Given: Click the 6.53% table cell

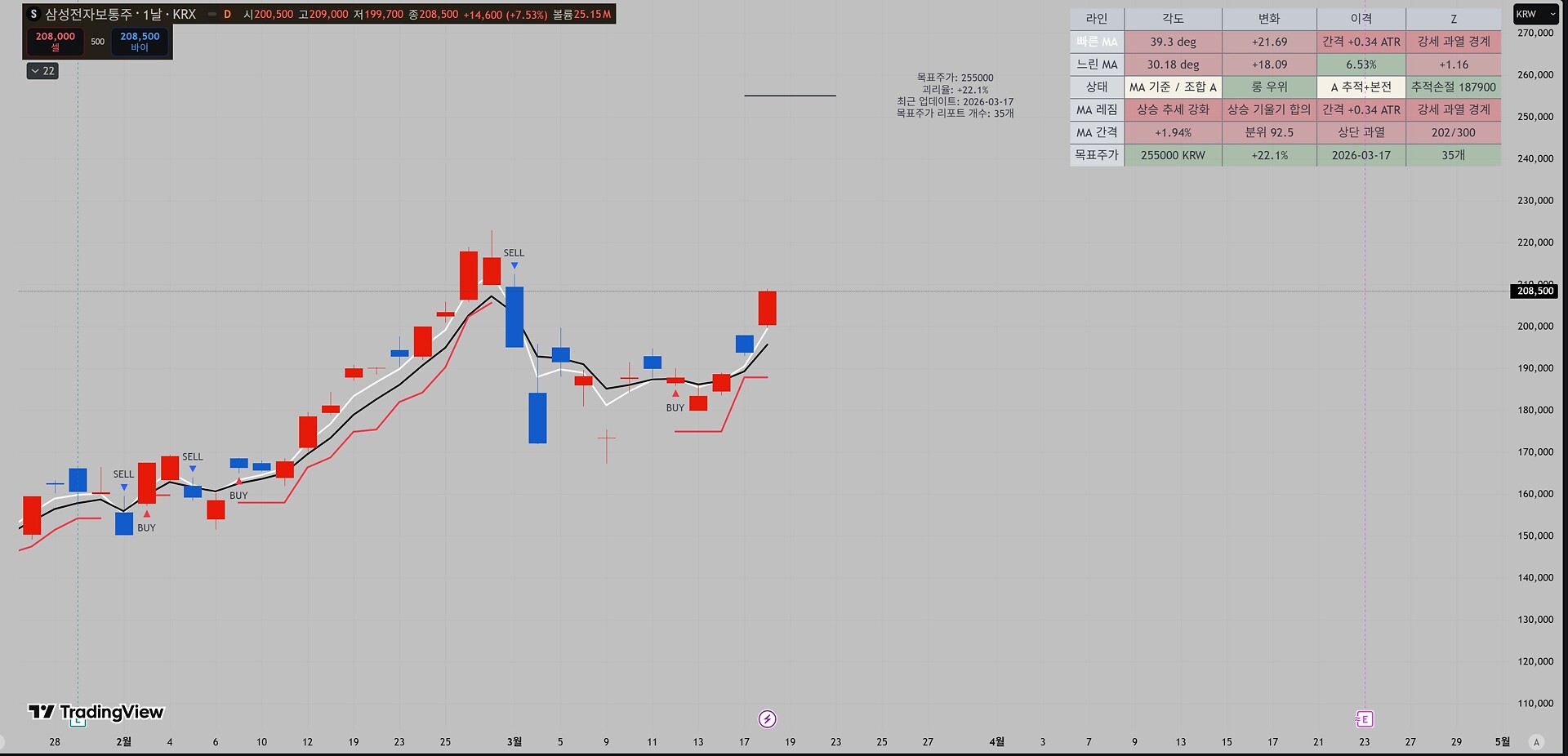Looking at the screenshot, I should point(1361,64).
